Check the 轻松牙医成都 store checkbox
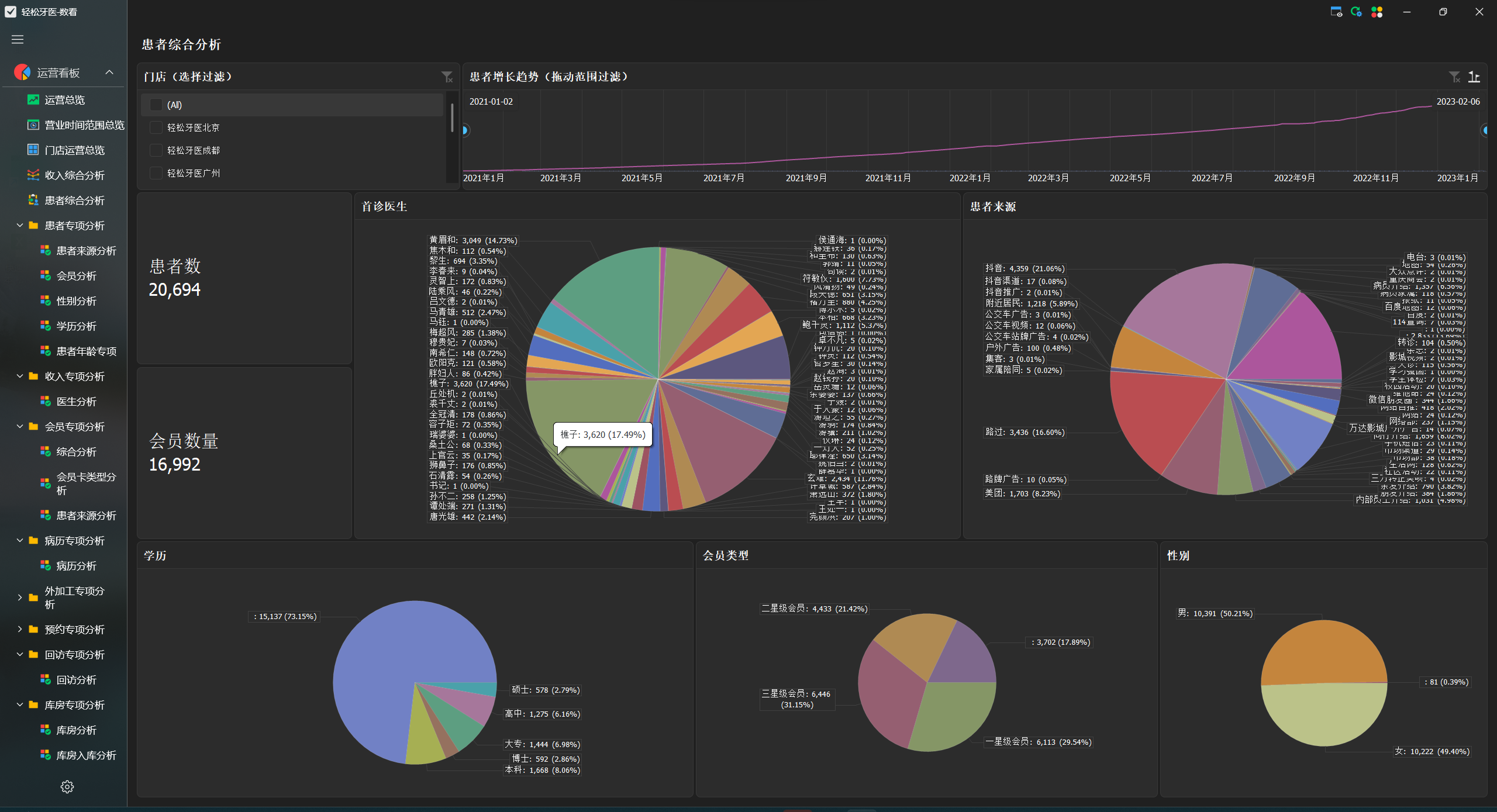The image size is (1497, 812). pos(156,150)
